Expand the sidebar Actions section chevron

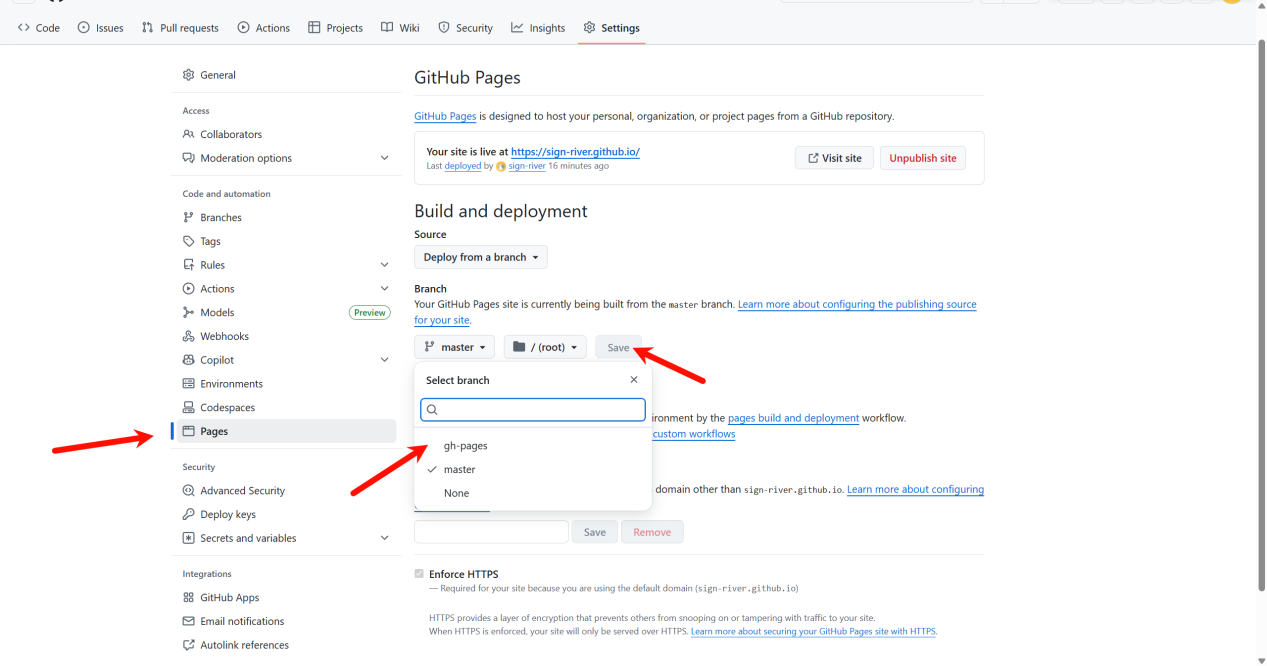pos(385,289)
